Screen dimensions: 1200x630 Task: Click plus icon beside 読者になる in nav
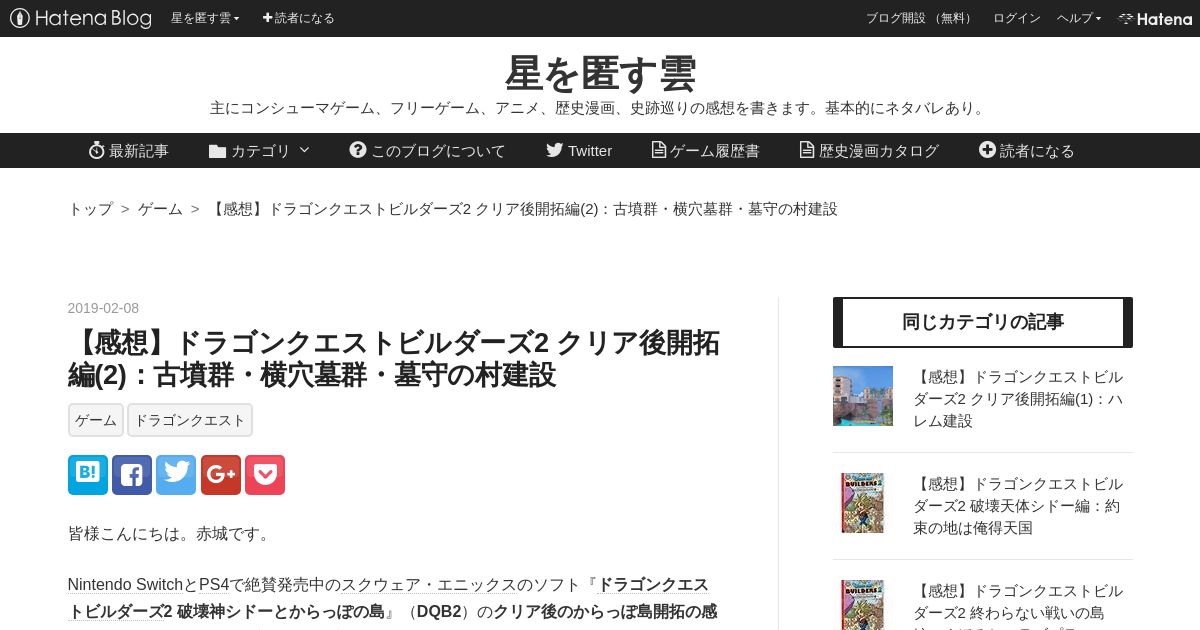coord(987,150)
